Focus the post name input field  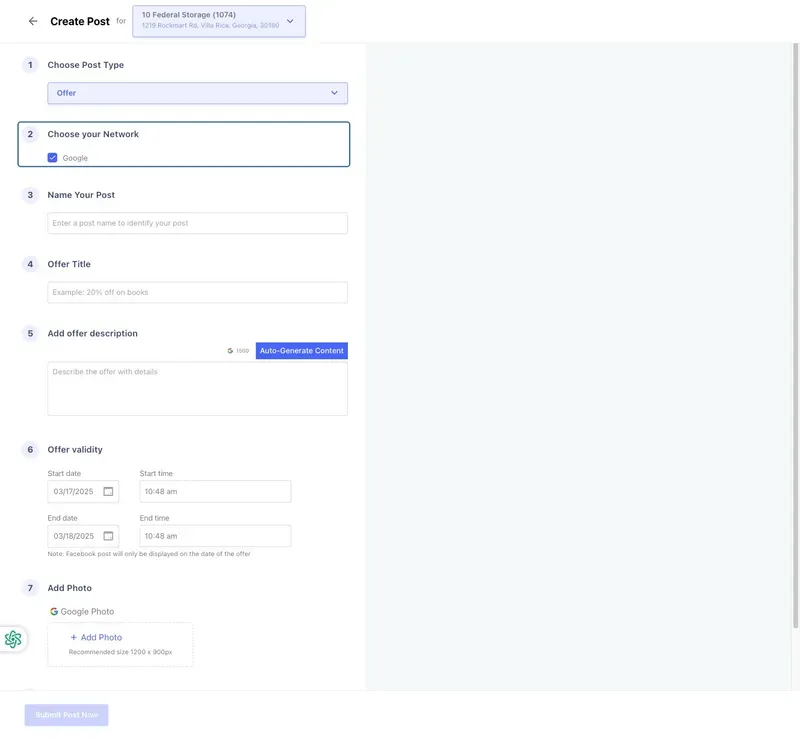tap(197, 223)
